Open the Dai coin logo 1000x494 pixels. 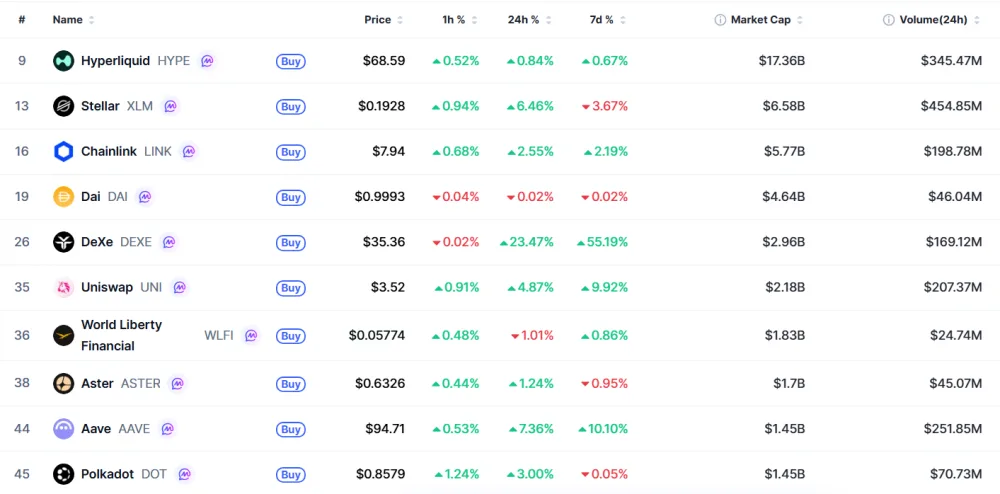click(x=64, y=197)
